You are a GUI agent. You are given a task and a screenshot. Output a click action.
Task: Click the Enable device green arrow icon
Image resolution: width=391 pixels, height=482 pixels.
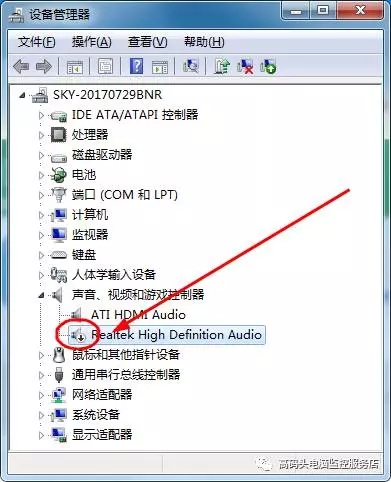(x=268, y=66)
